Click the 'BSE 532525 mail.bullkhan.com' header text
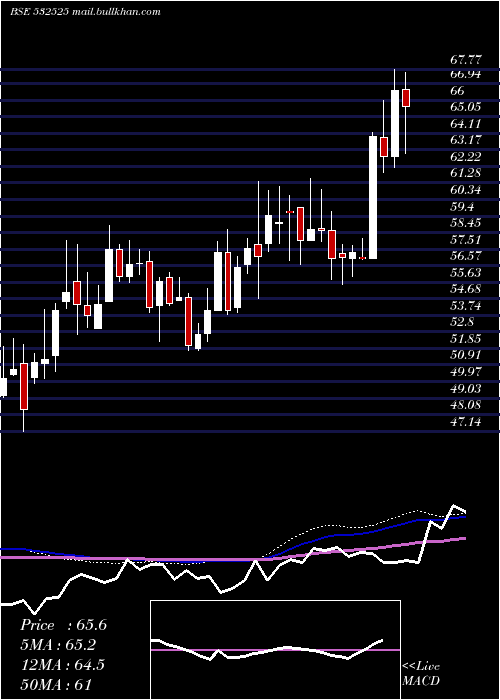The height and width of the screenshot is (700, 500). (x=85, y=12)
